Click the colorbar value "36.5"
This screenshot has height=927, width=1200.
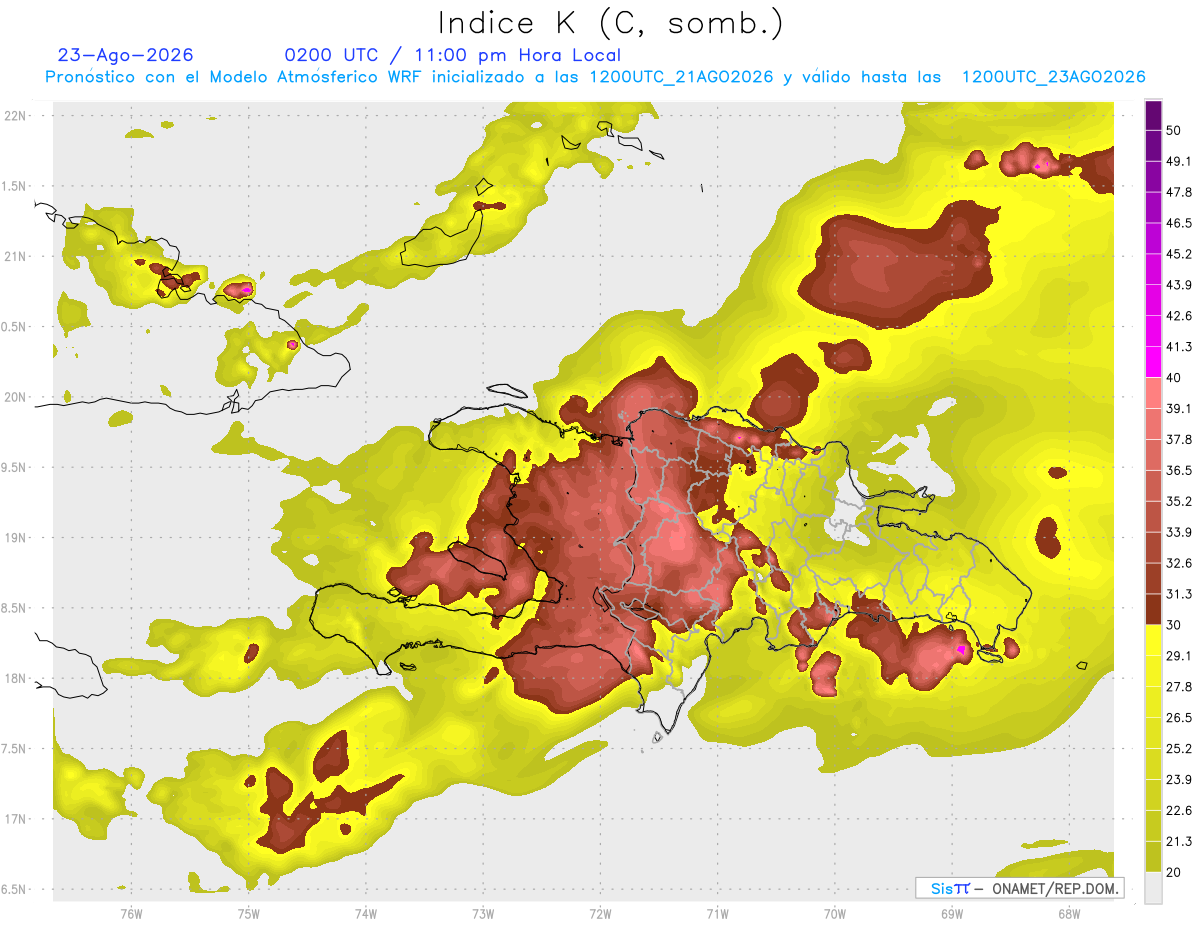pyautogui.click(x=1180, y=471)
